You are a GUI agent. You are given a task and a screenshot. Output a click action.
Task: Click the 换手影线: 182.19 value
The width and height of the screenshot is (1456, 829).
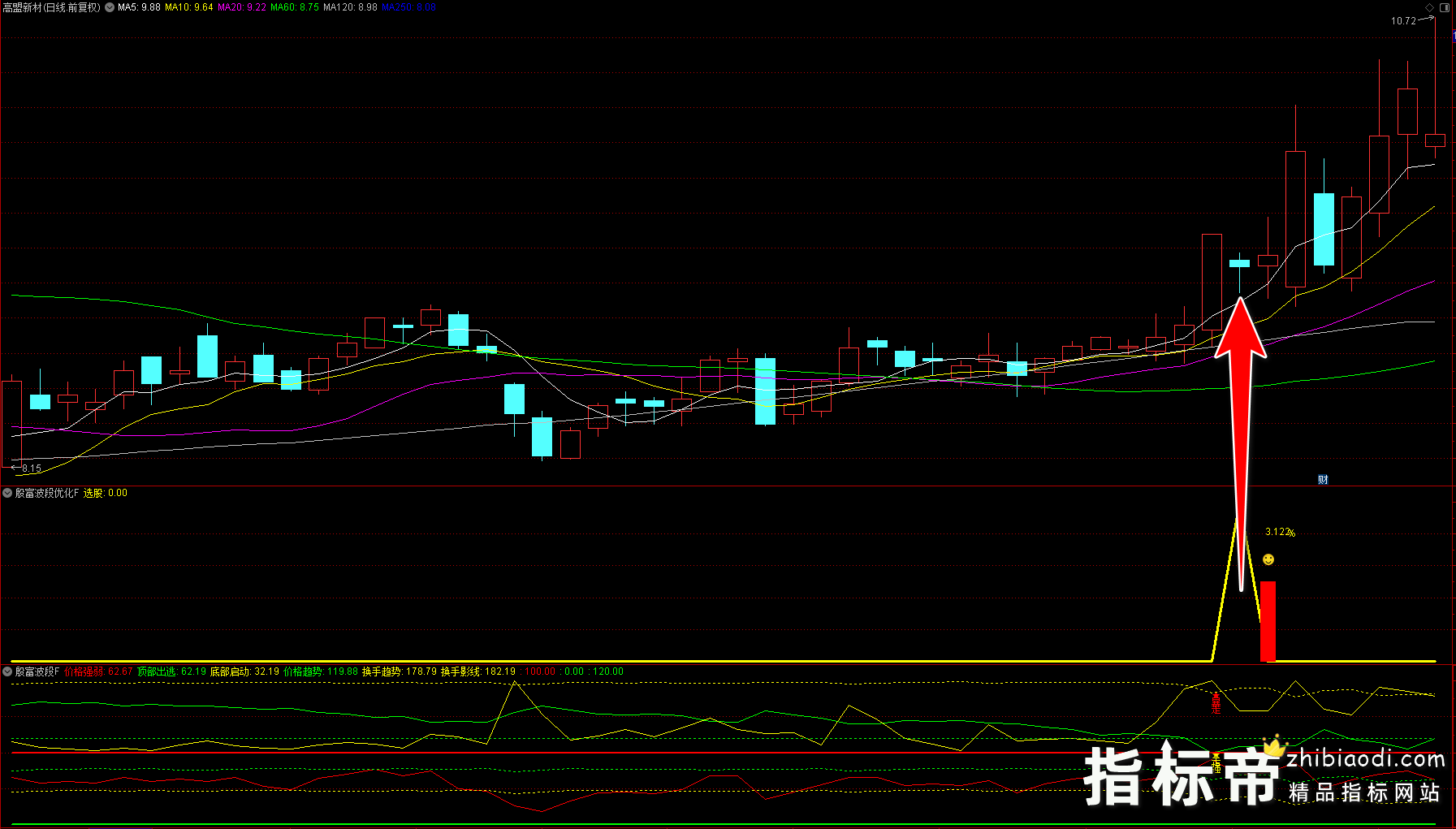point(478,671)
